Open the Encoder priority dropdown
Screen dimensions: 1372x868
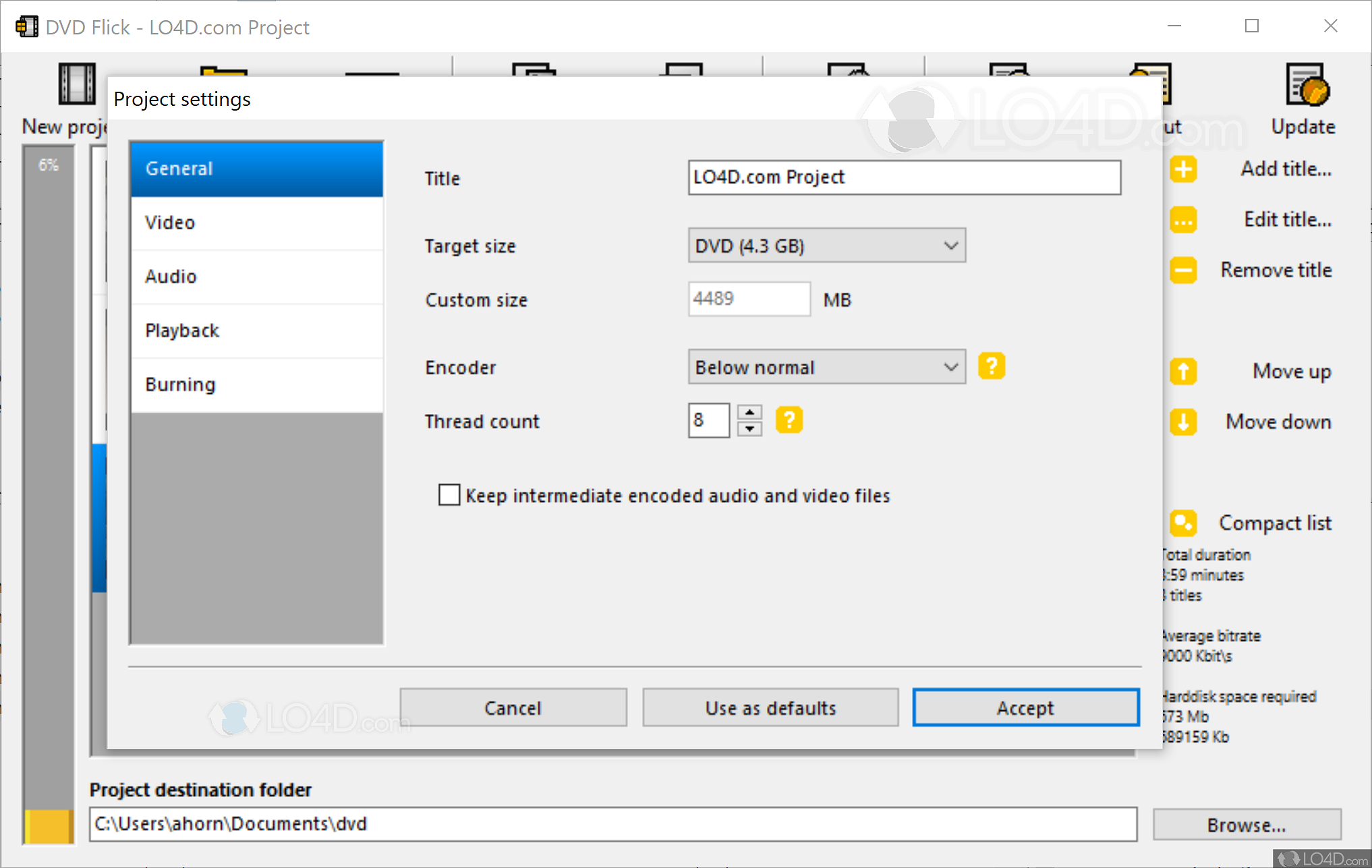(827, 367)
